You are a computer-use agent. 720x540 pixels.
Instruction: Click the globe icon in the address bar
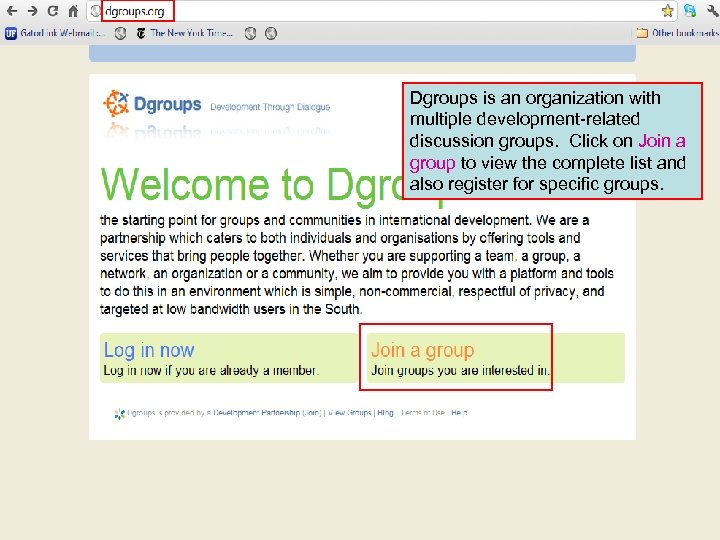pyautogui.click(x=95, y=11)
